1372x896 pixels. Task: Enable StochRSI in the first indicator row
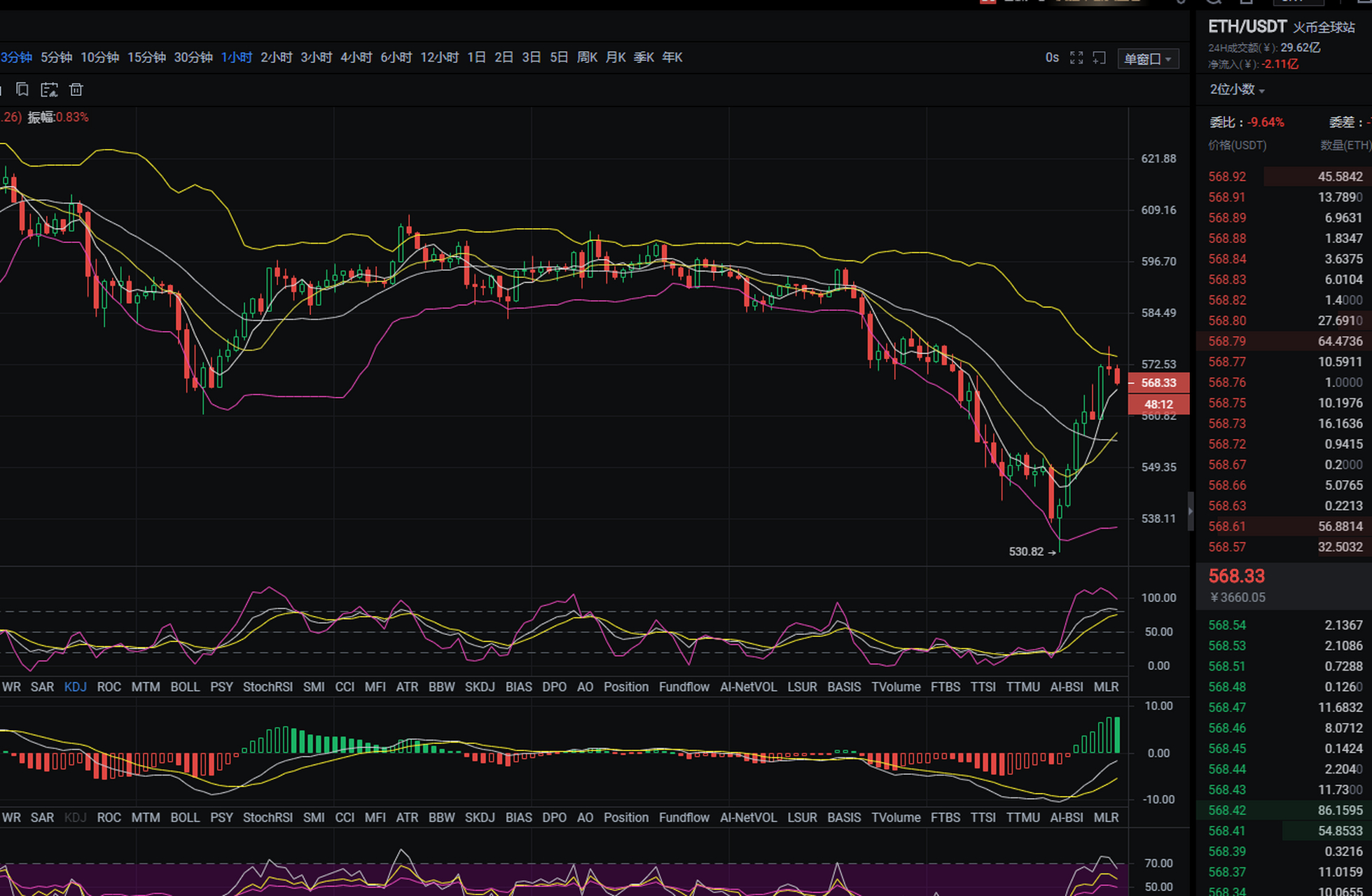tap(268, 687)
